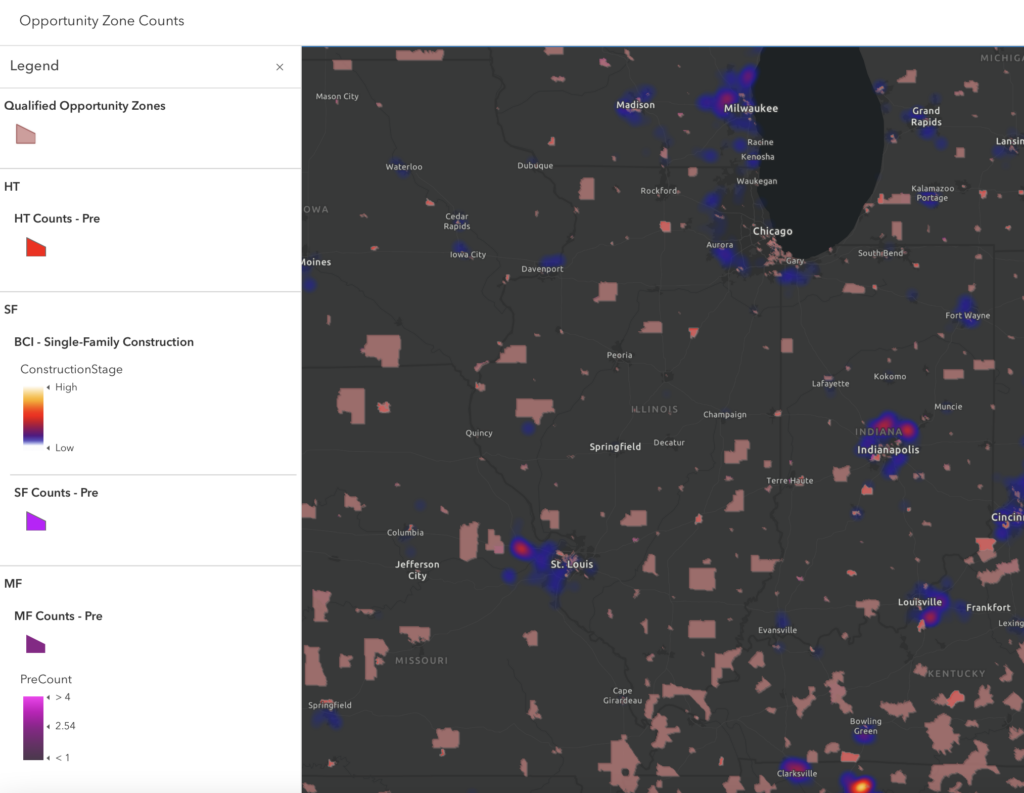Click Chicago on the map
This screenshot has height=793, width=1024.
(x=773, y=231)
